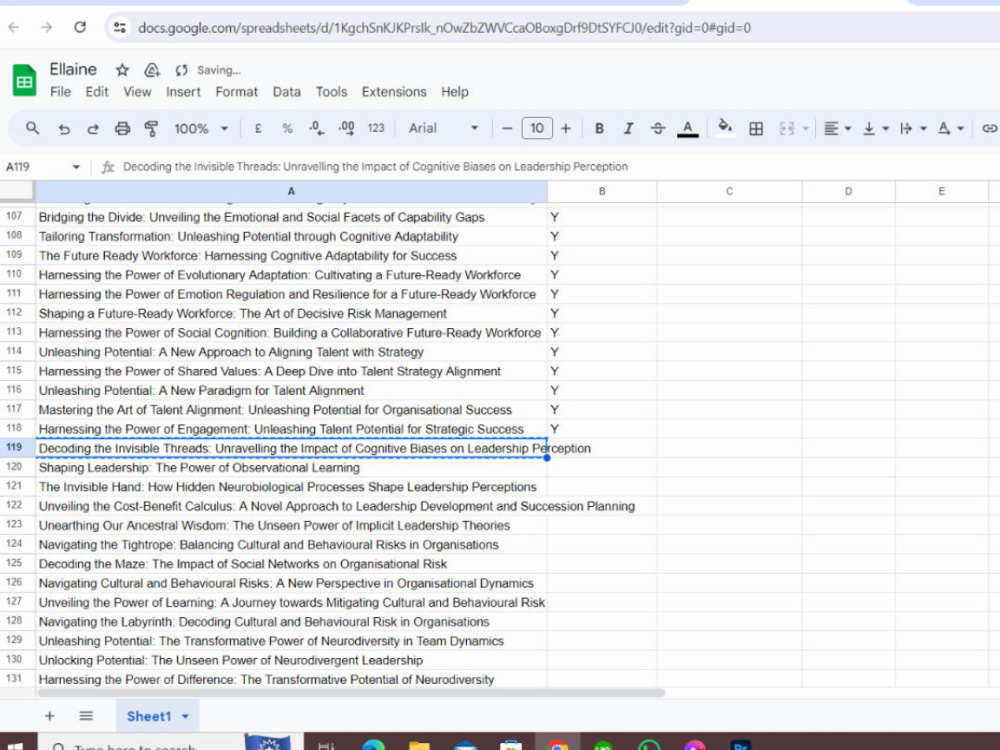The height and width of the screenshot is (750, 1000).
Task: Click the merge cells icon
Action: pyautogui.click(x=786, y=129)
